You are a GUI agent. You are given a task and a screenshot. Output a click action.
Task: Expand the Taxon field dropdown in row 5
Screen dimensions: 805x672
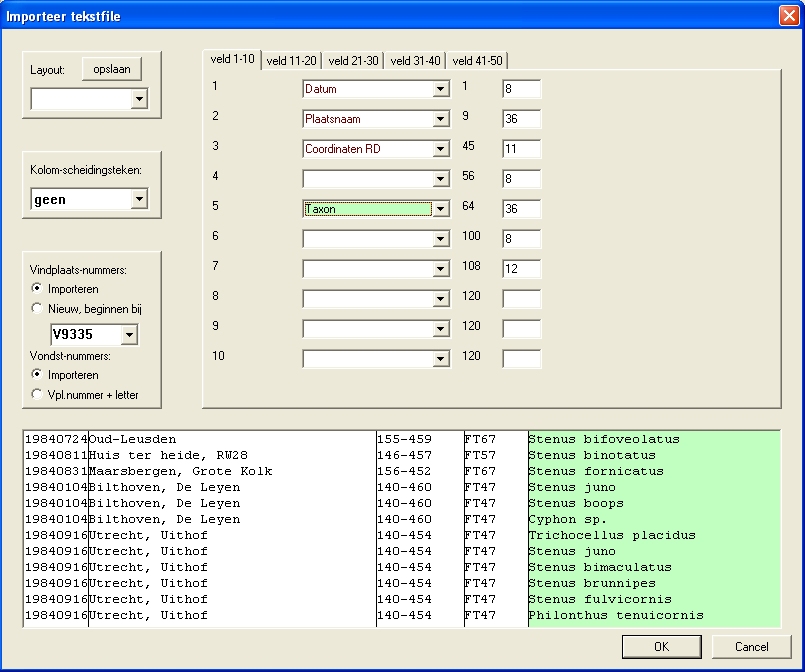coord(440,209)
